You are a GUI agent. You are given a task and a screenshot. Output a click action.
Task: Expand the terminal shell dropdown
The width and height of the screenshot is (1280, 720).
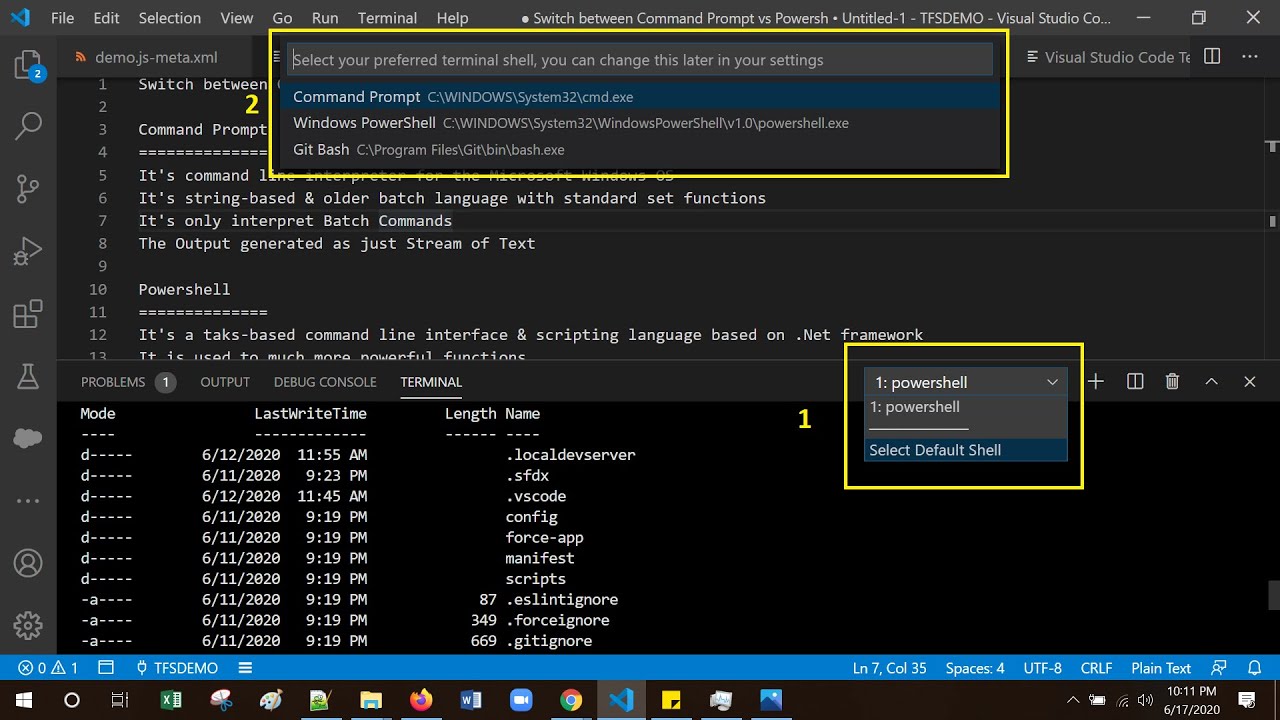pos(966,382)
